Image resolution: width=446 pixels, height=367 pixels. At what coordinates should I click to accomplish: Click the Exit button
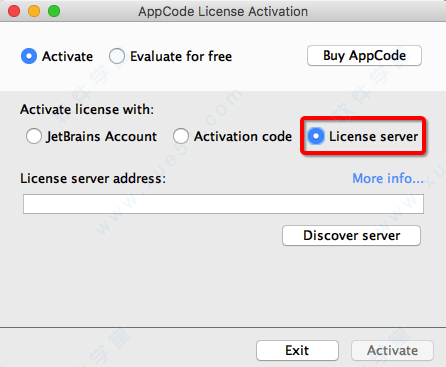[x=297, y=350]
